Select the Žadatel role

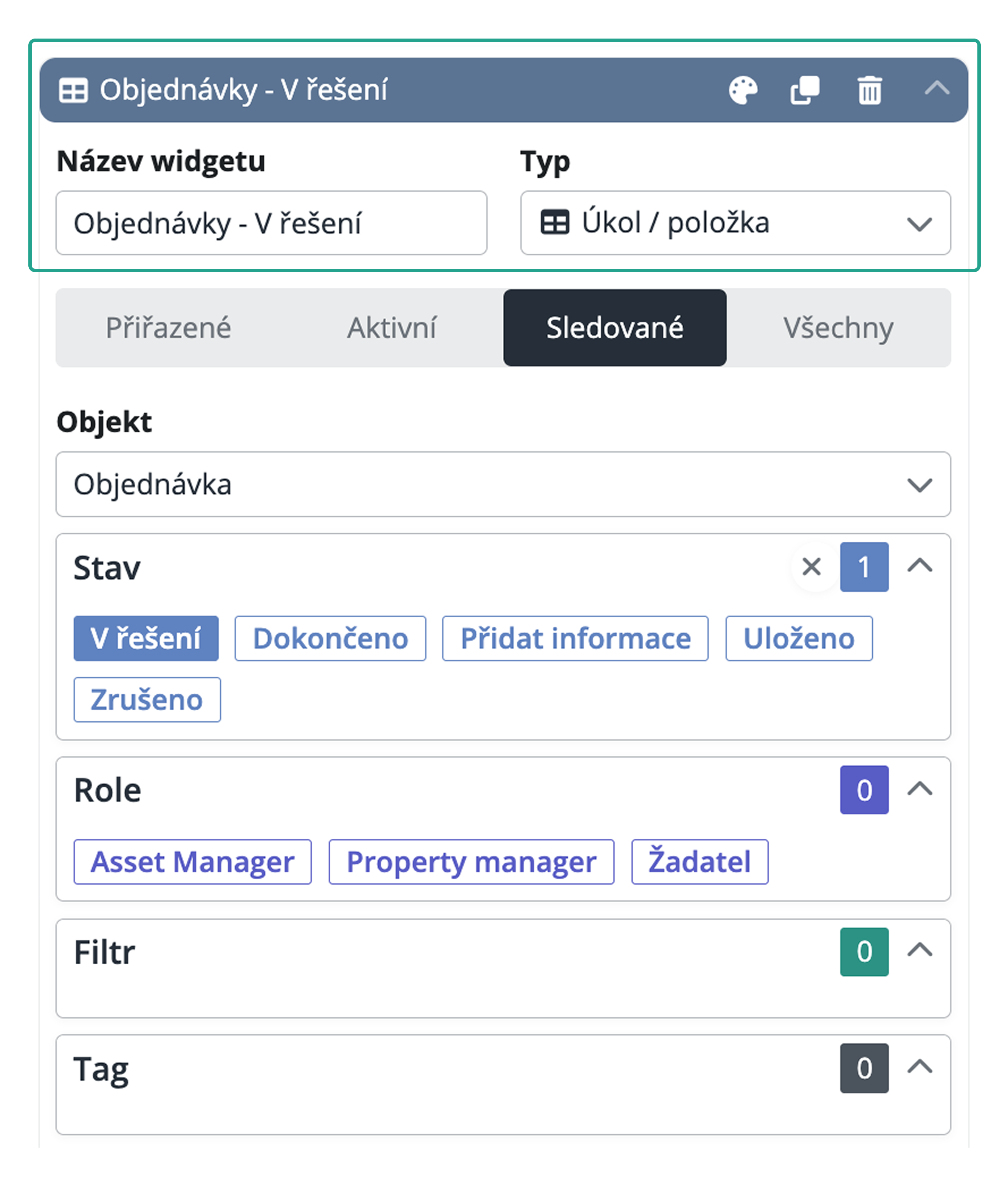pos(700,861)
